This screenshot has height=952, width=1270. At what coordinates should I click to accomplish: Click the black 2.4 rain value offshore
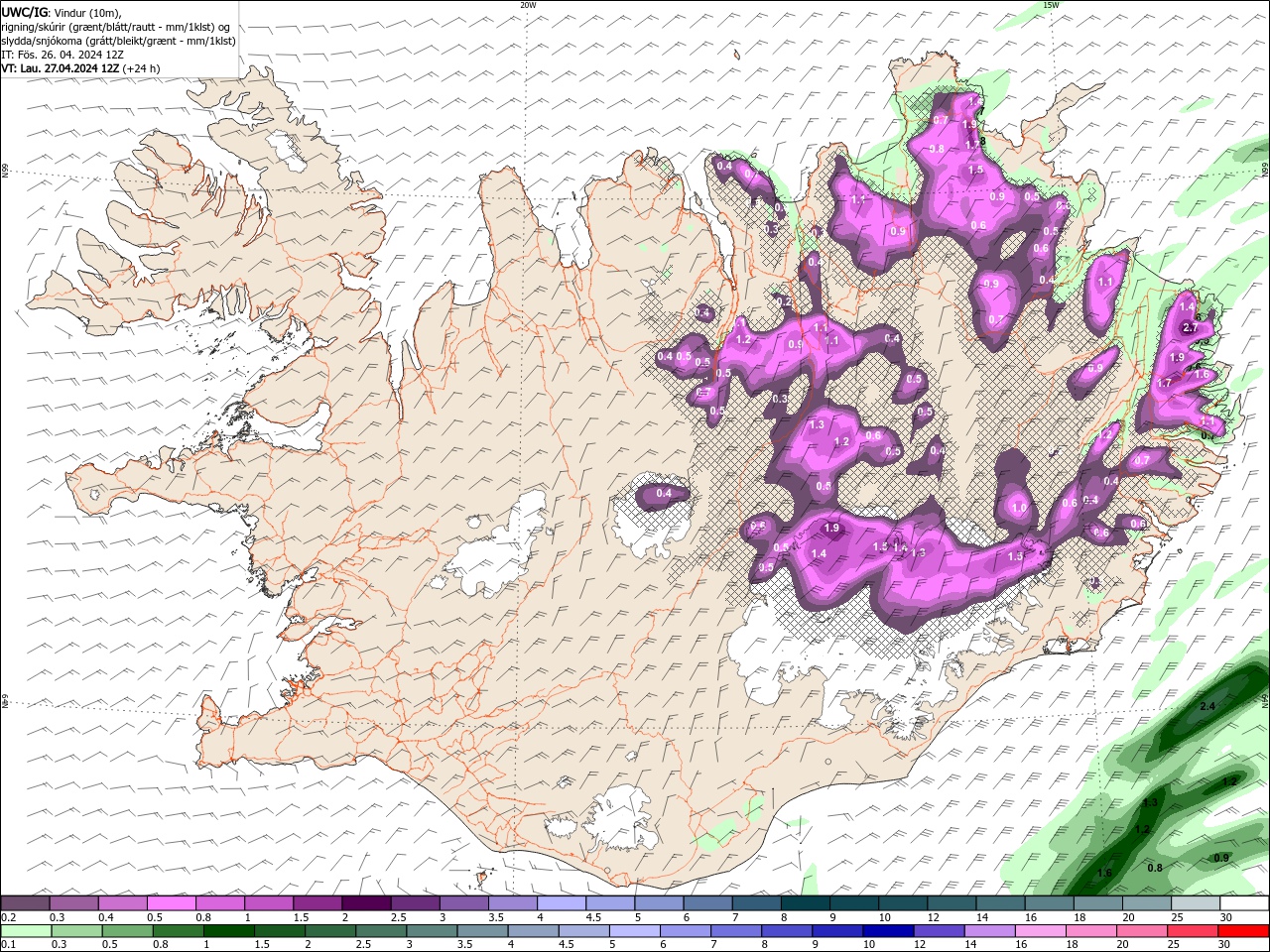click(x=1207, y=706)
